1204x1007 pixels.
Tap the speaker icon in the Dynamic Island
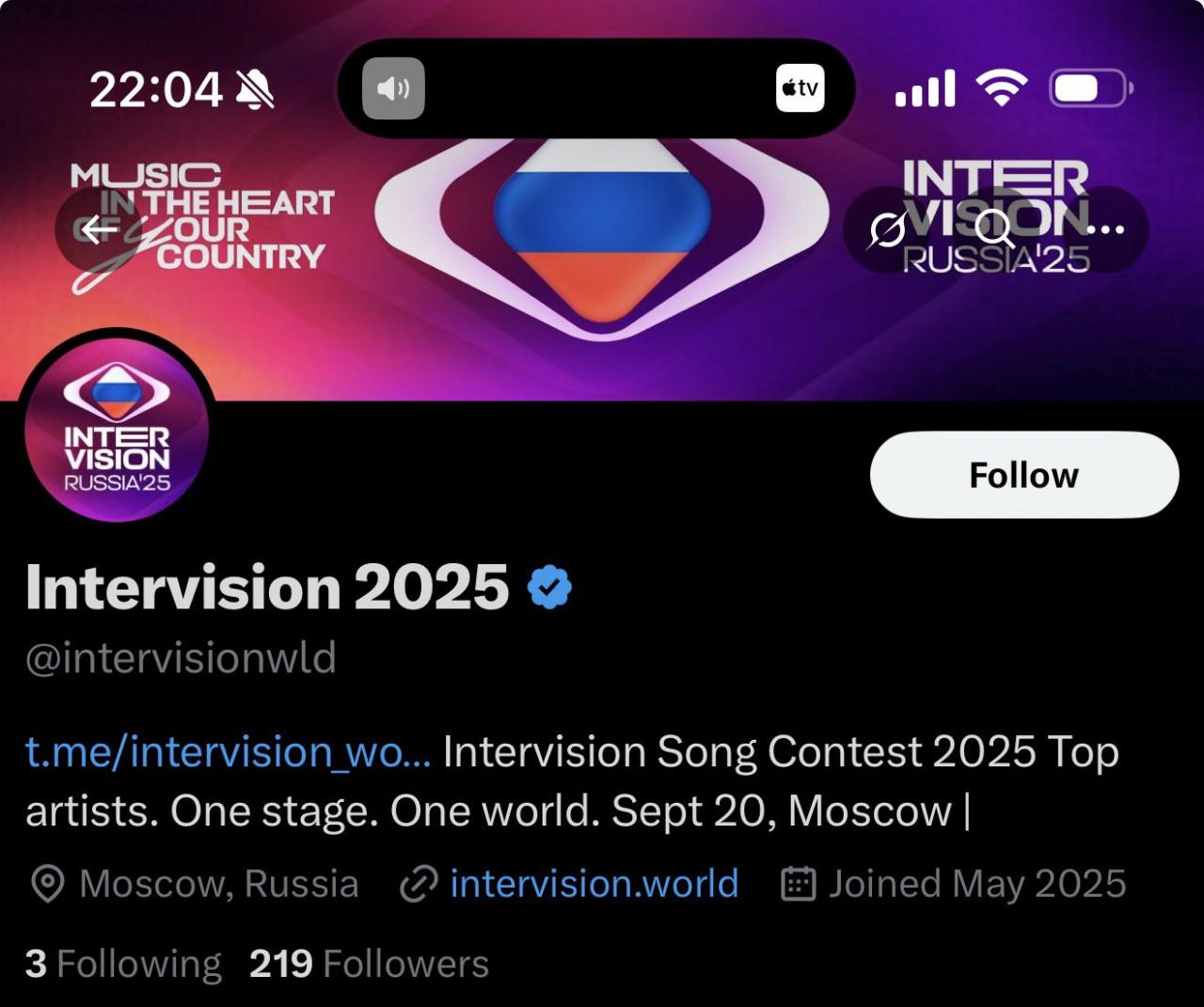(393, 88)
